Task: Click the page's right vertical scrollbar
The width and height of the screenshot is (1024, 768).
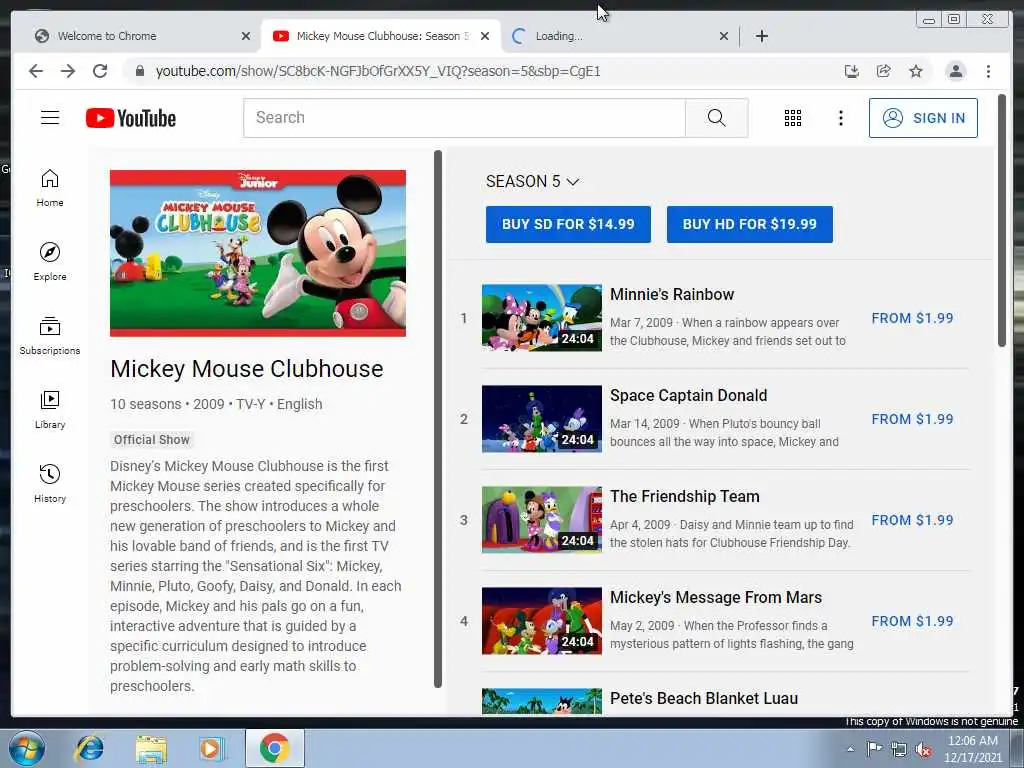Action: coord(1002,220)
